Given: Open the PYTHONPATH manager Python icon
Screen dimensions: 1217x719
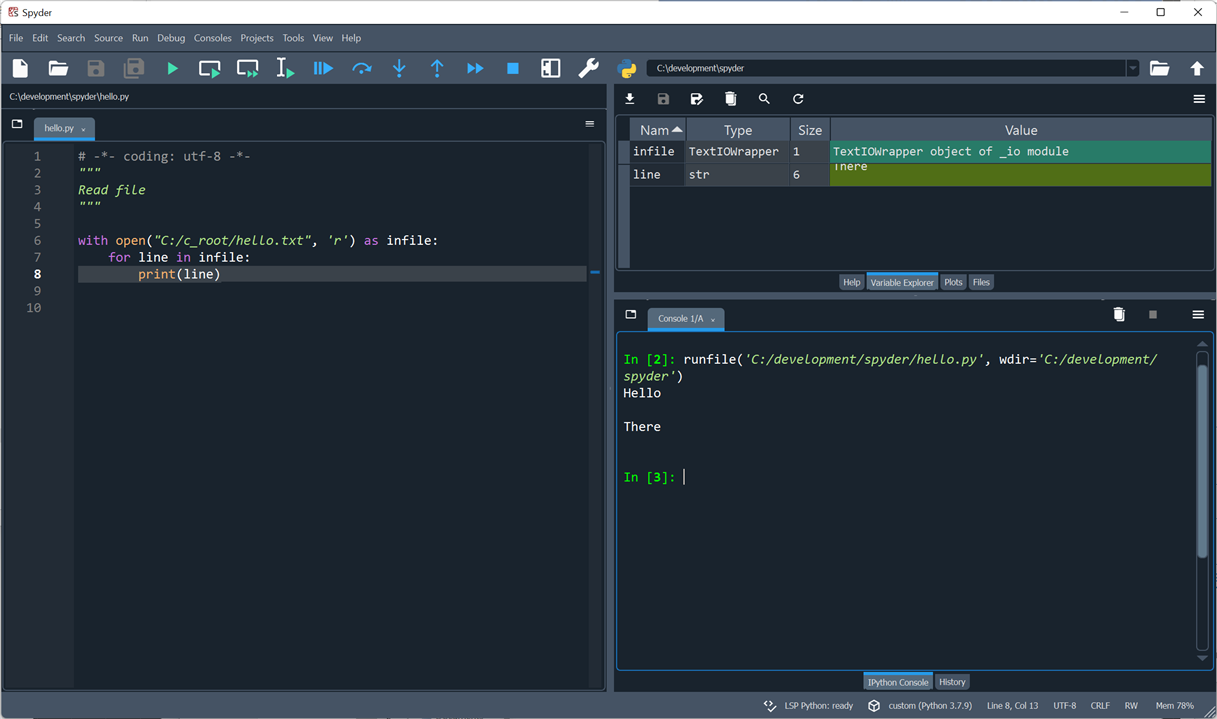Looking at the screenshot, I should pyautogui.click(x=627, y=69).
